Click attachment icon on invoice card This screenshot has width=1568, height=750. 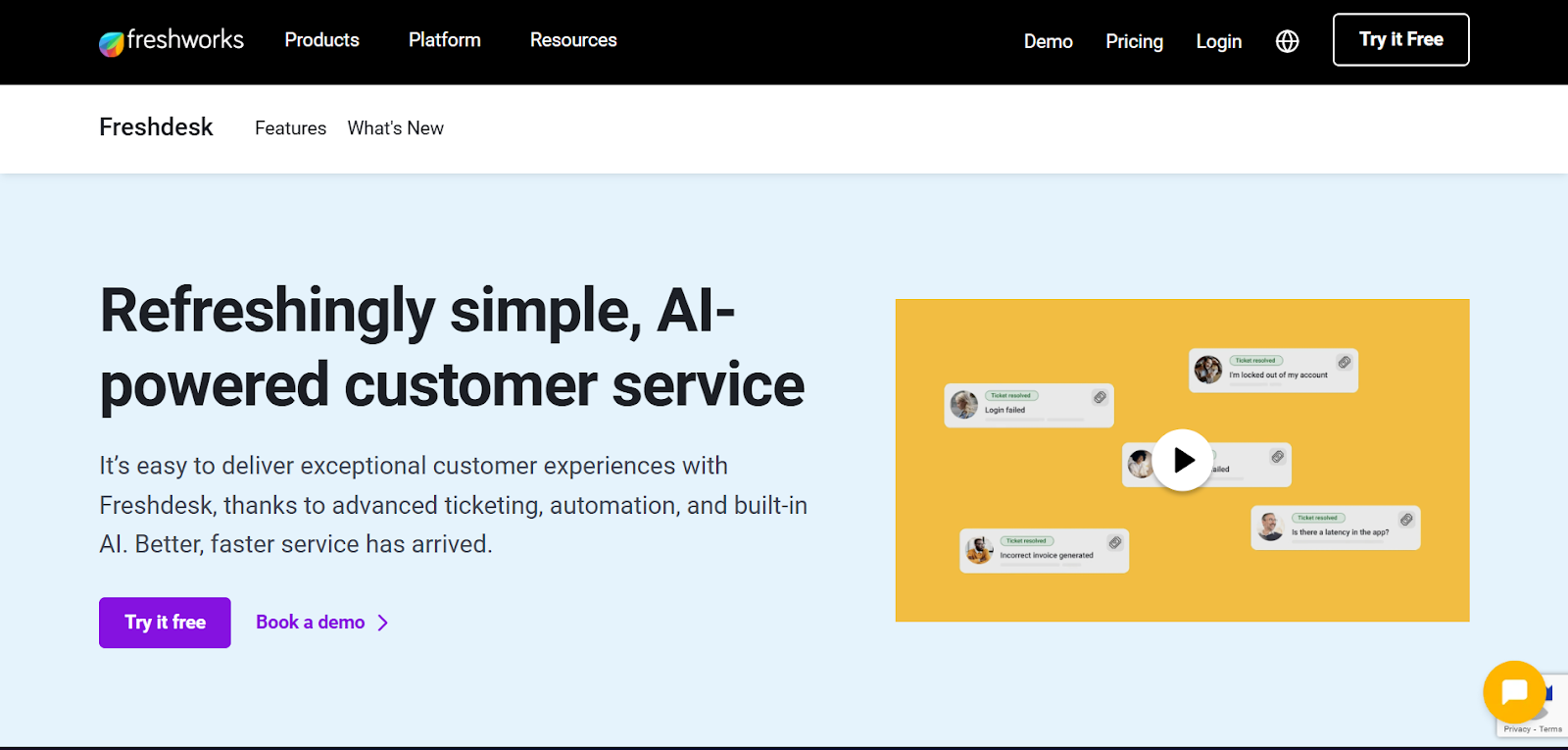[x=1115, y=542]
